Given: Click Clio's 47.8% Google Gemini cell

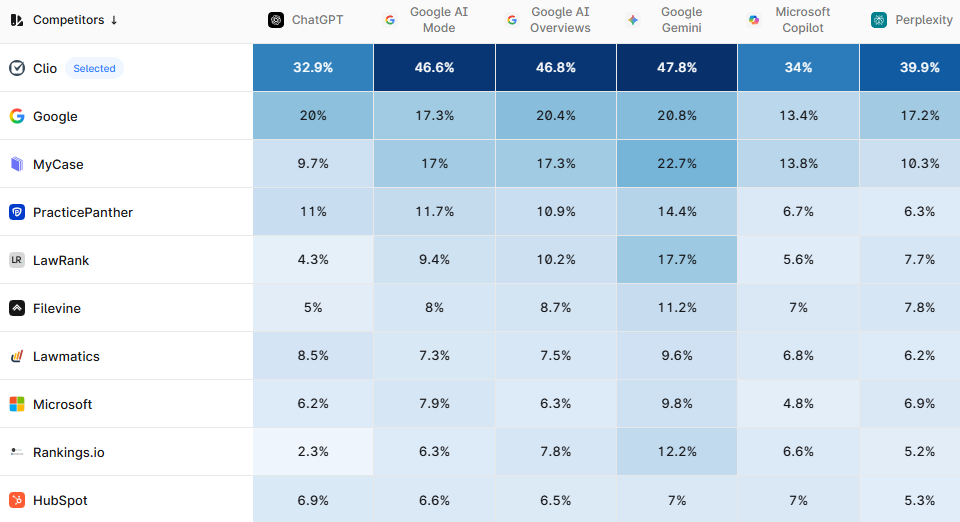Looking at the screenshot, I should tap(676, 68).
